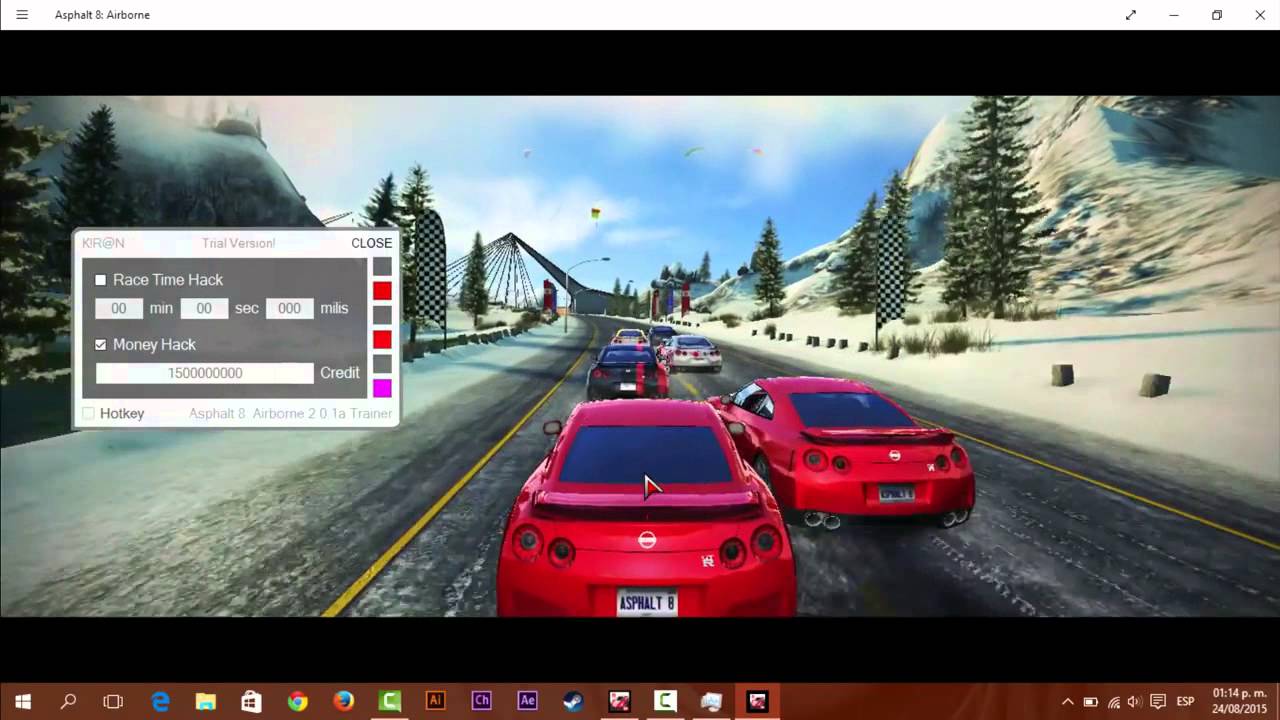The width and height of the screenshot is (1280, 720).
Task: Click the Trial Version! text
Action: 238,243
